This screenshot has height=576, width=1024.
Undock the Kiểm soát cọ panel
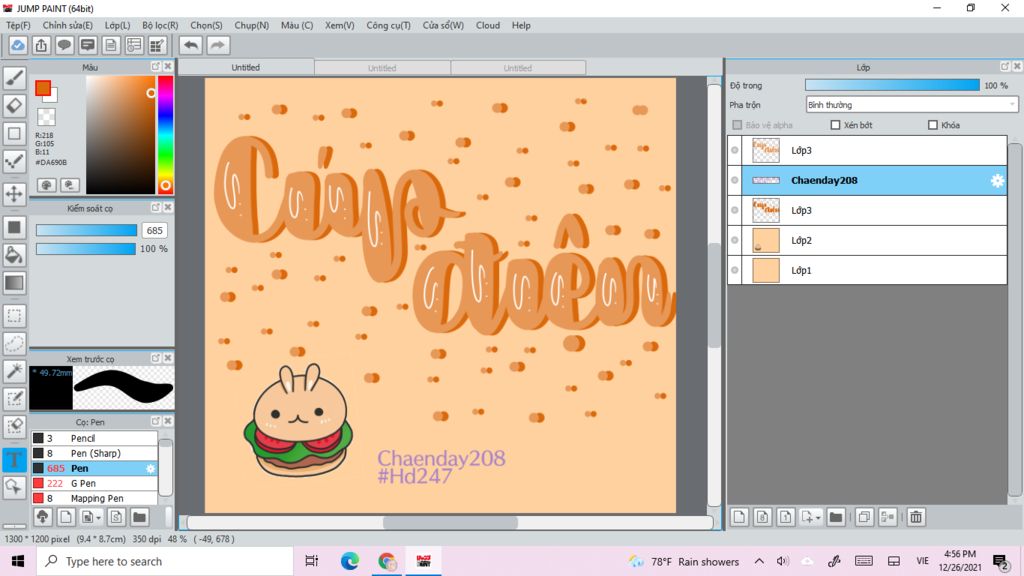coord(155,208)
